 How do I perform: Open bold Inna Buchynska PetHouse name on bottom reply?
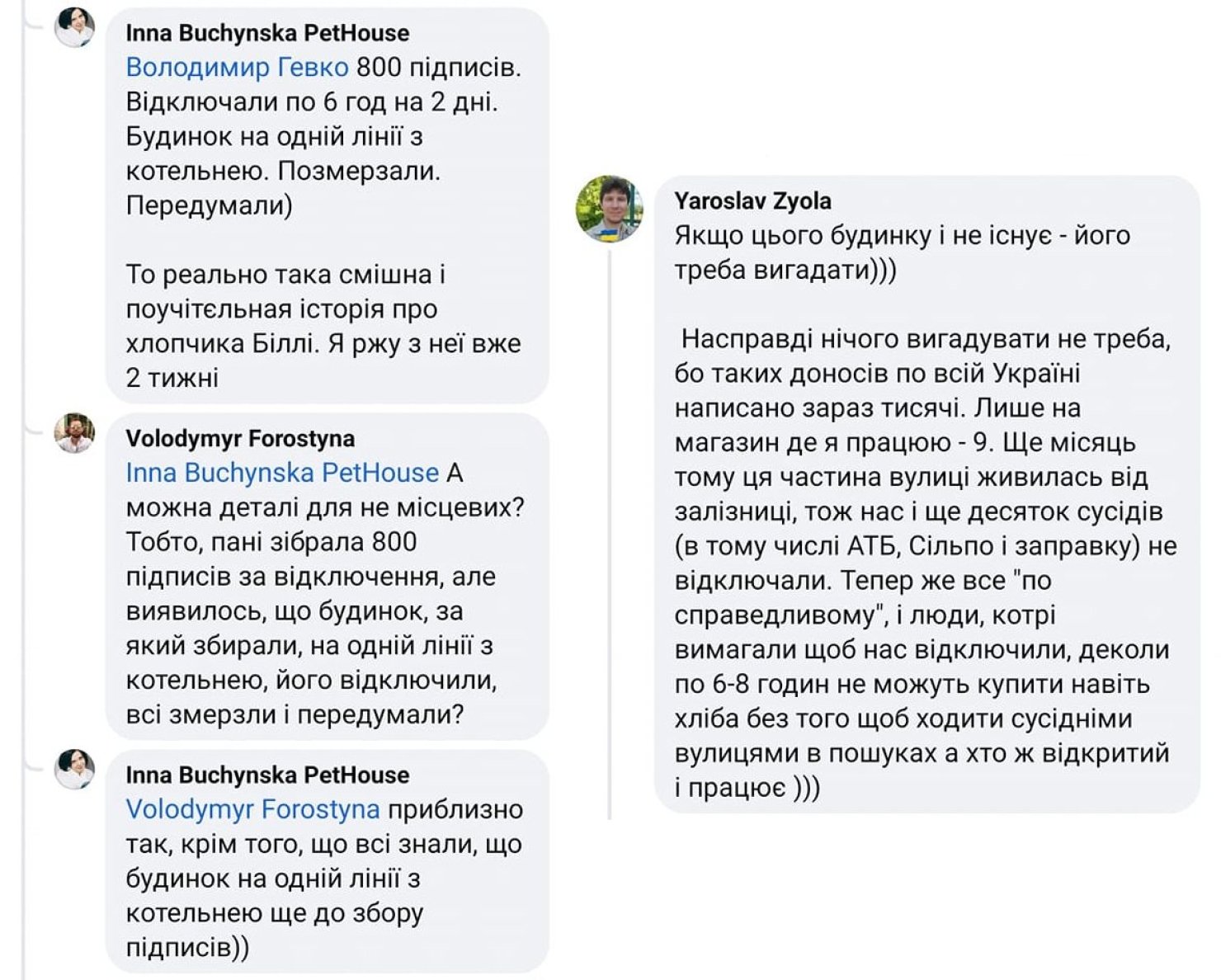pos(267,775)
